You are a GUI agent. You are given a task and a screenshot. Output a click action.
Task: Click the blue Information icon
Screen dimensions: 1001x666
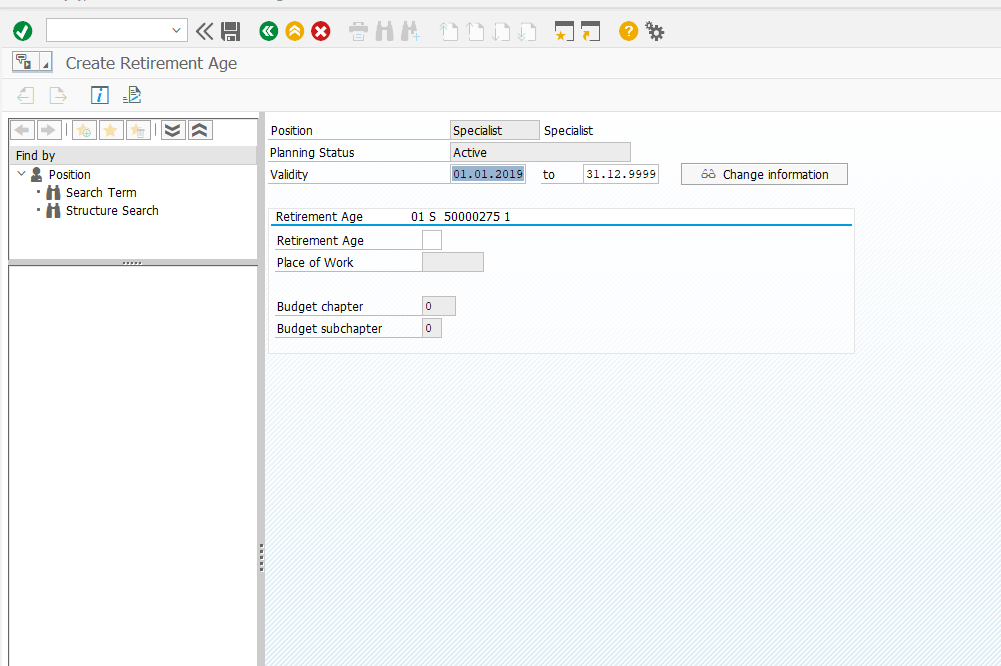pos(100,95)
